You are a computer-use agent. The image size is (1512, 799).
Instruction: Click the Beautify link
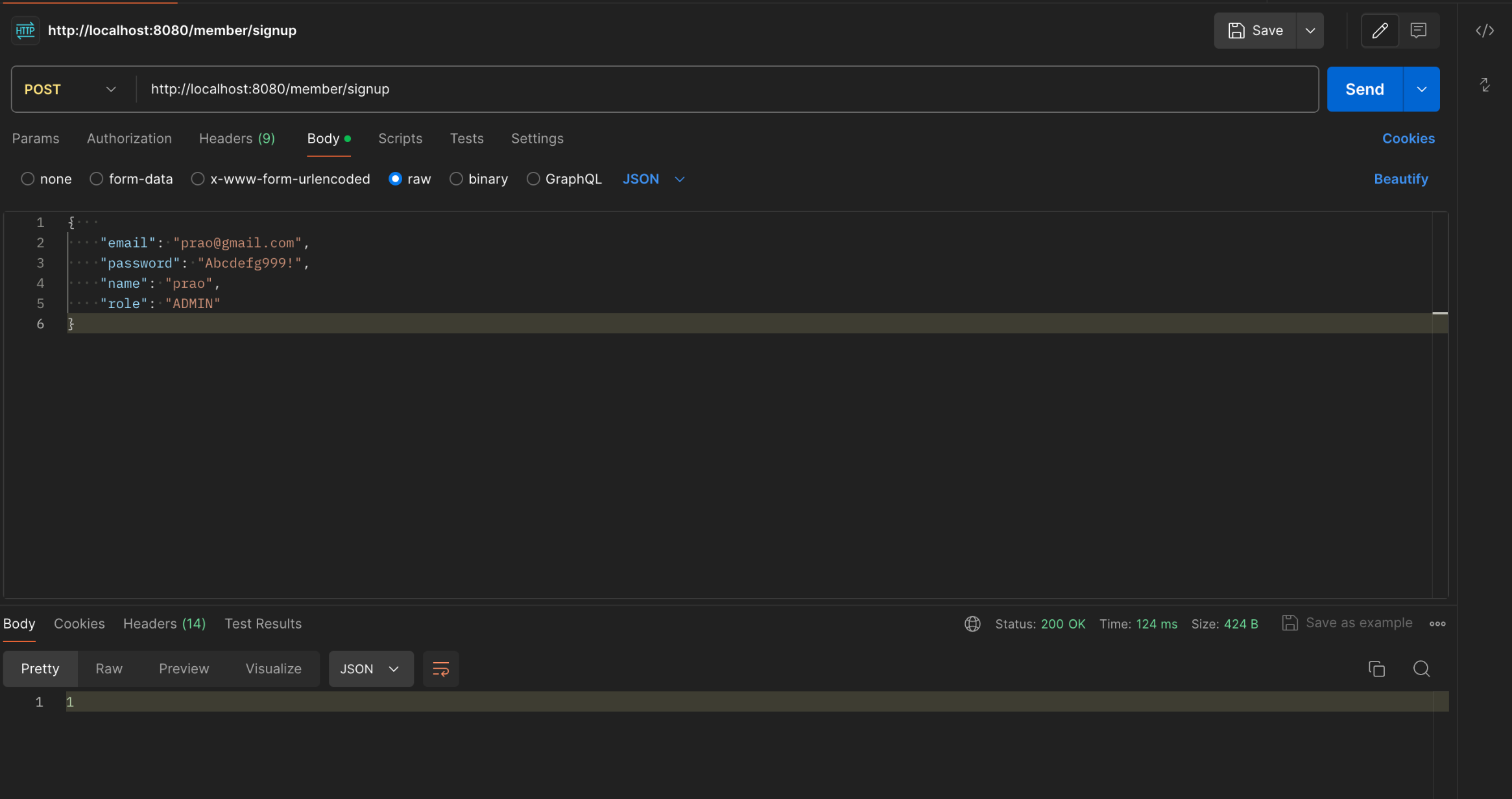(x=1400, y=179)
